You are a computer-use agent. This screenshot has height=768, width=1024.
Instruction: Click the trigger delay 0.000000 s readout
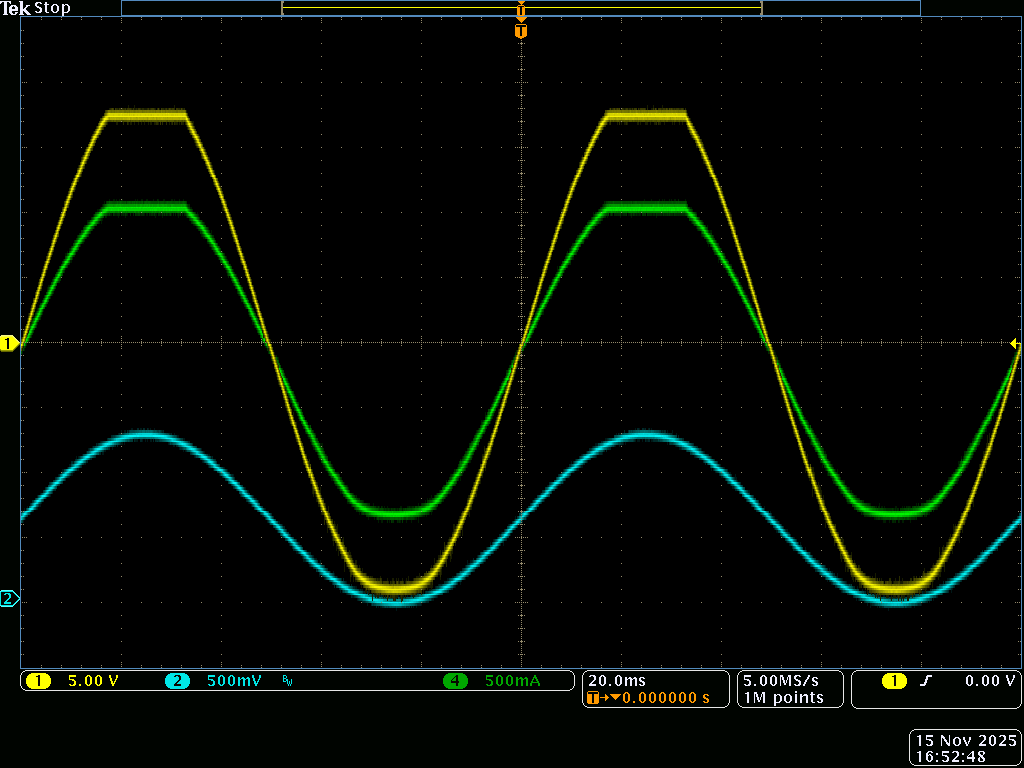[665, 697]
